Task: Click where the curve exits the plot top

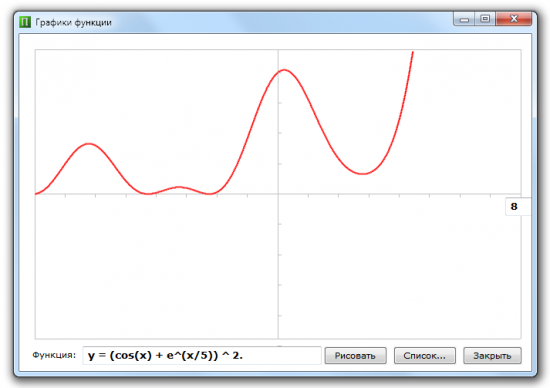Action: [x=413, y=52]
